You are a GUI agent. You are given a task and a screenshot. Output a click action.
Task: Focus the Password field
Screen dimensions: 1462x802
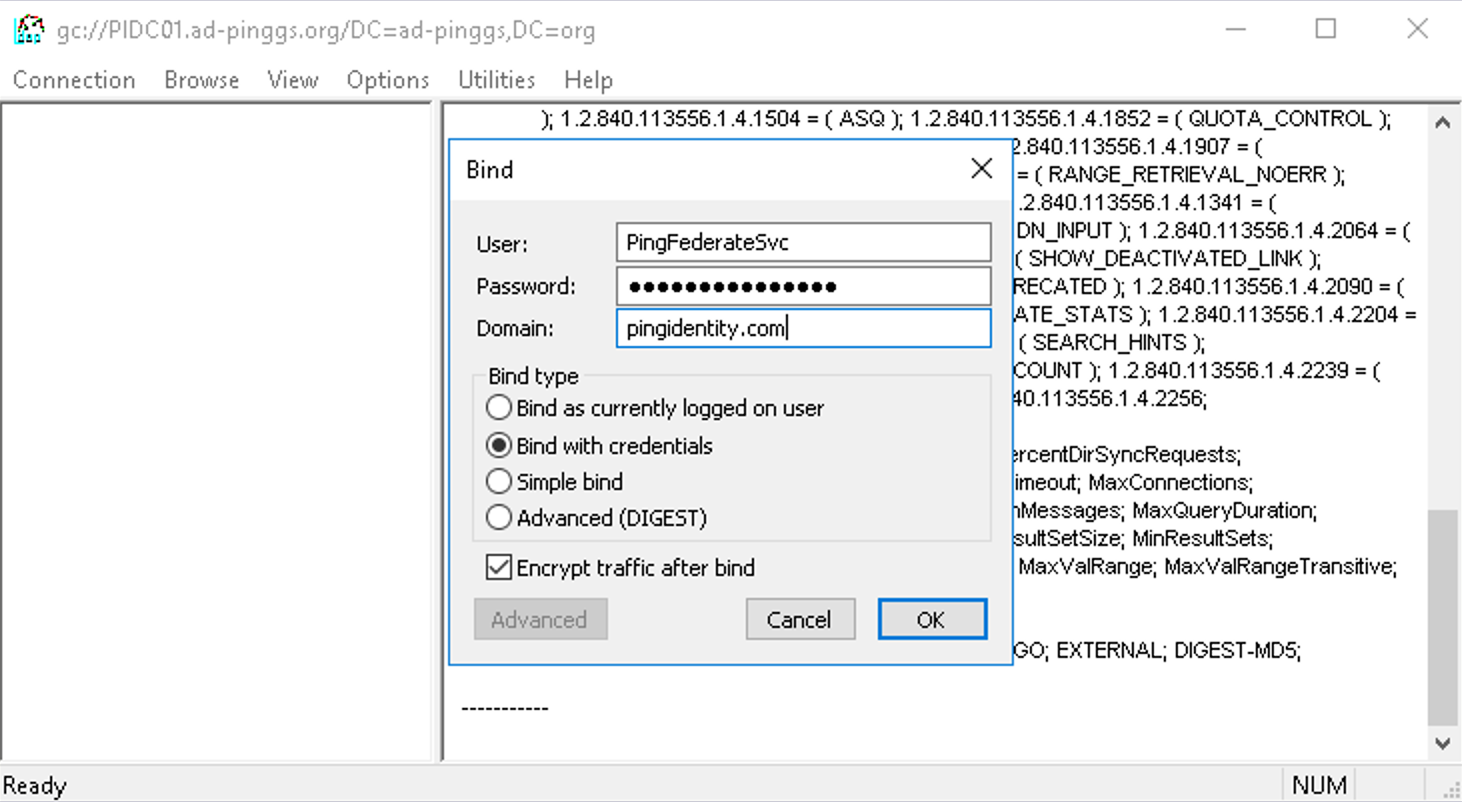click(803, 286)
